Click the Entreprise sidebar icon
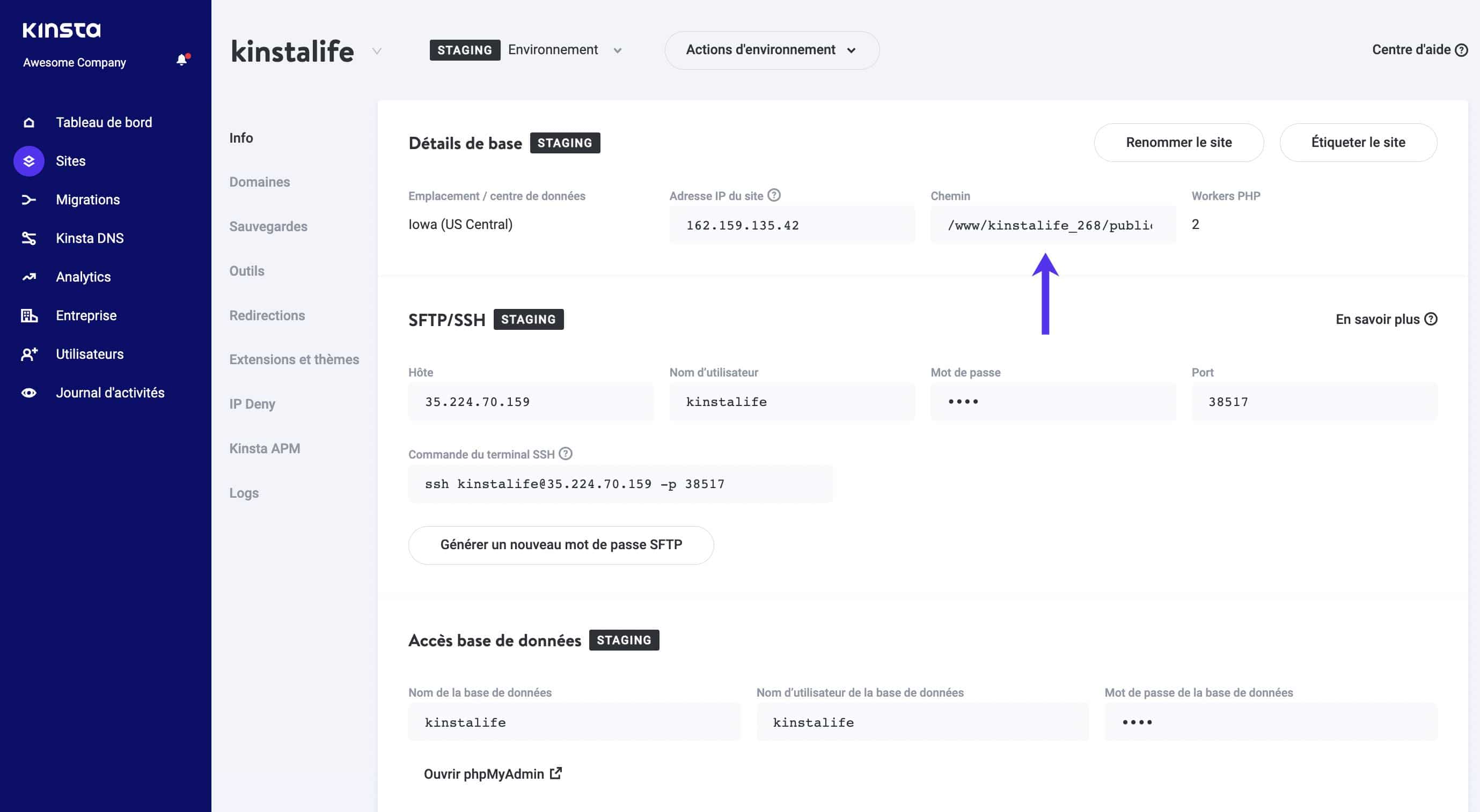Screen dimensions: 1480x812 pos(28,315)
